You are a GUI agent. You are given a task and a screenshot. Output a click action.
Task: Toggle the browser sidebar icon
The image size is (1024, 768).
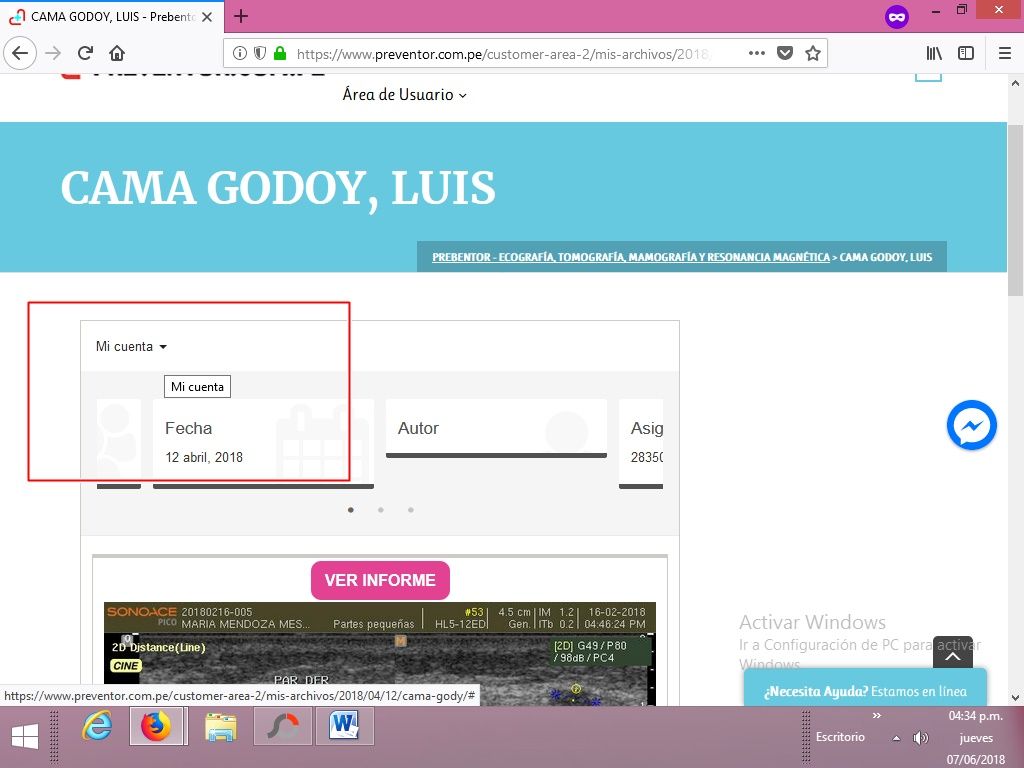coord(966,53)
